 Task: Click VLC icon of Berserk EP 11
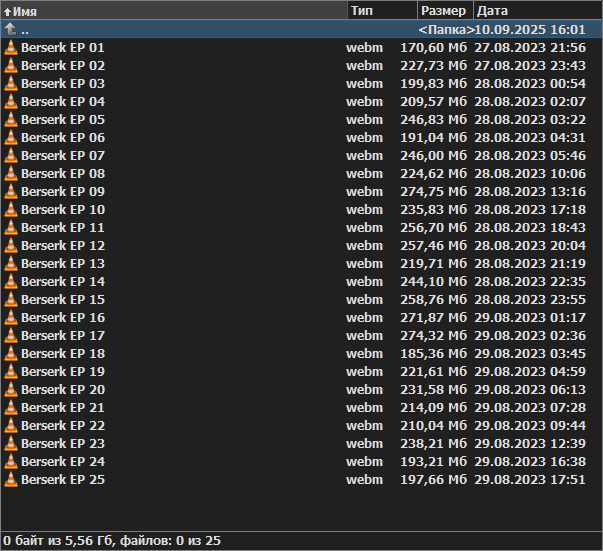[x=11, y=227]
